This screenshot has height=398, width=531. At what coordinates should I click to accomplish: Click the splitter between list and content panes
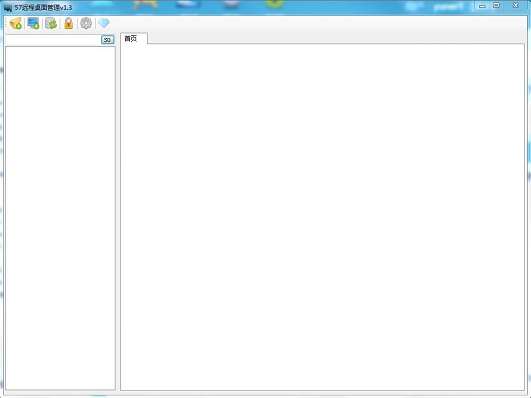coord(118,212)
